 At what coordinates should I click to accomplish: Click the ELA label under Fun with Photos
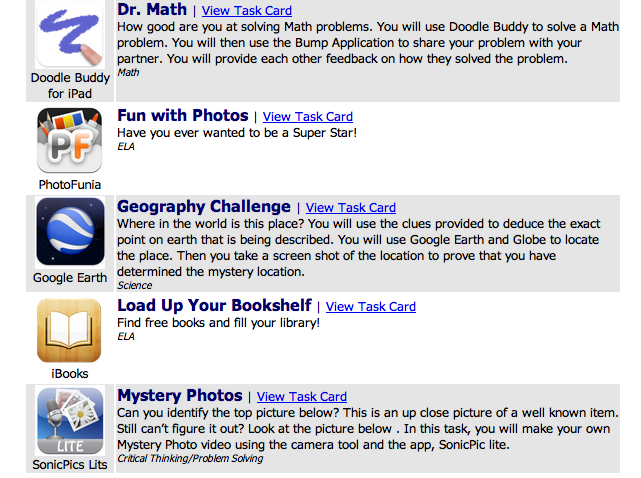pos(126,146)
